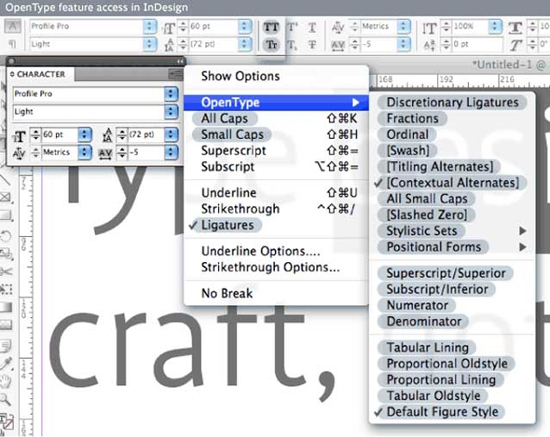Click the Underline T icon in control bar

[x=312, y=27]
